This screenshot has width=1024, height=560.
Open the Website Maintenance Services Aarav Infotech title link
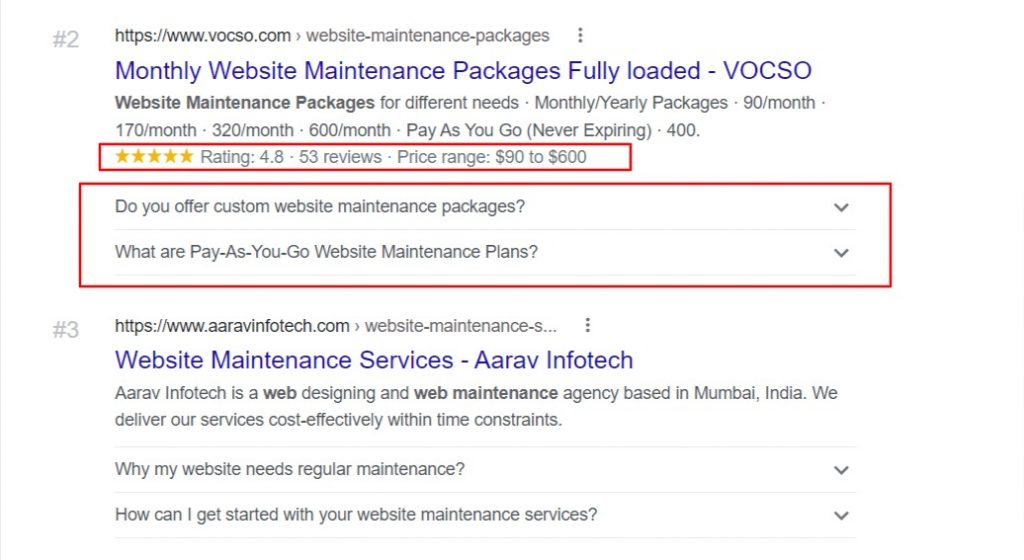374,360
